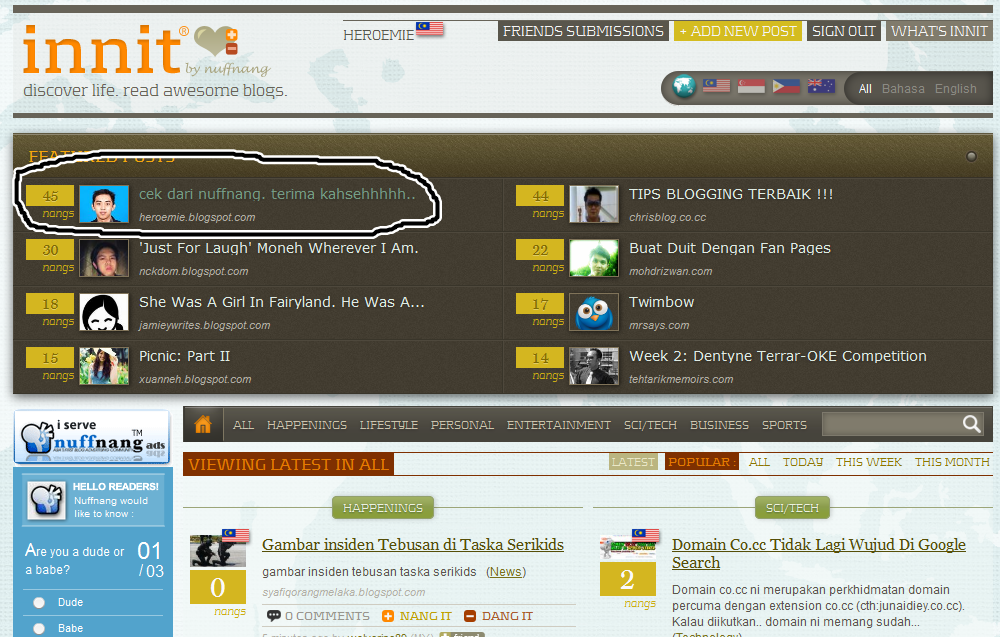Click the DANG IT minus icon
Screen dimensions: 1000x637
click(470, 616)
